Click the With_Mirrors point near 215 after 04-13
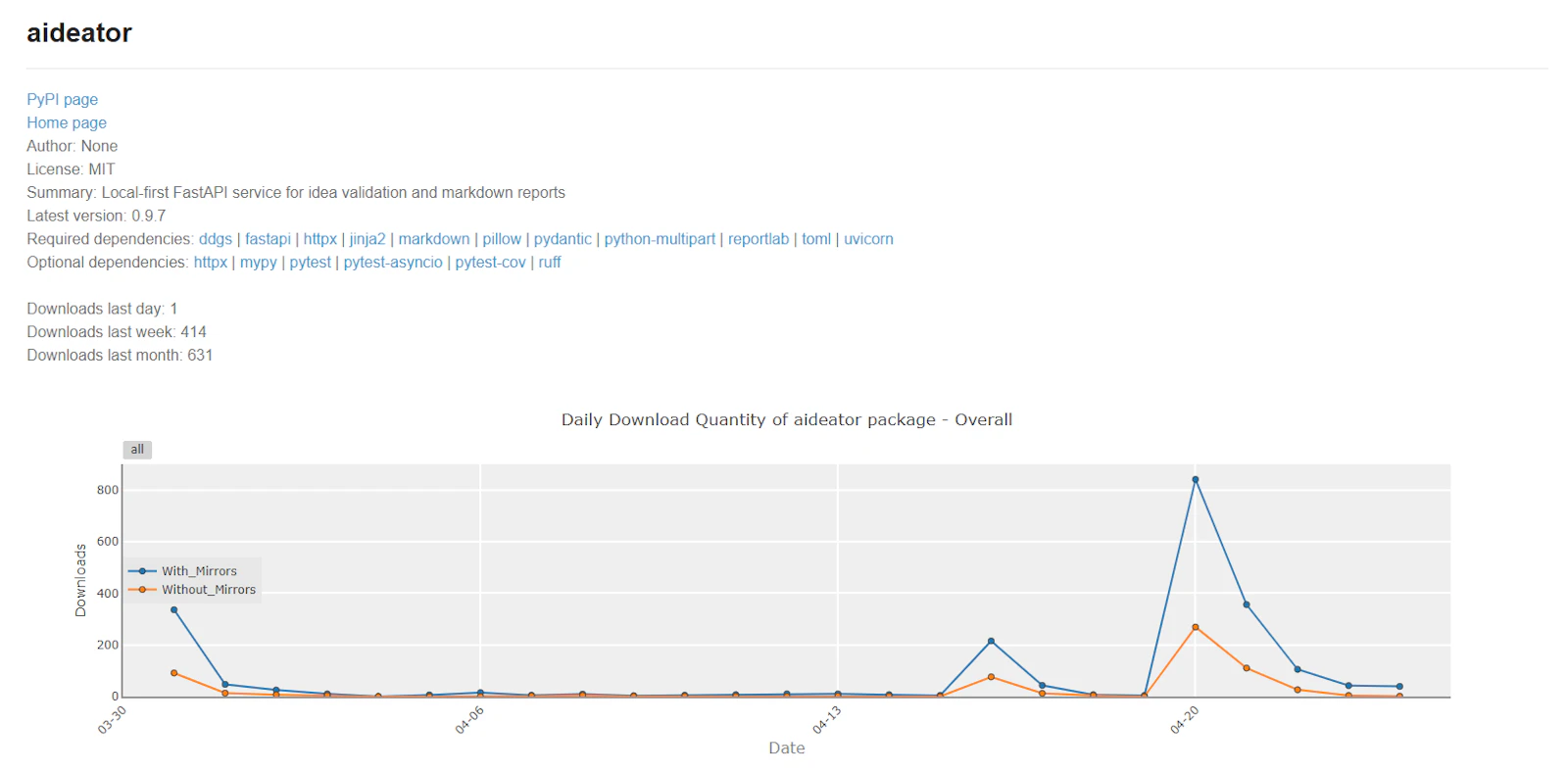Viewport: 1568px width, 772px height. 991,641
